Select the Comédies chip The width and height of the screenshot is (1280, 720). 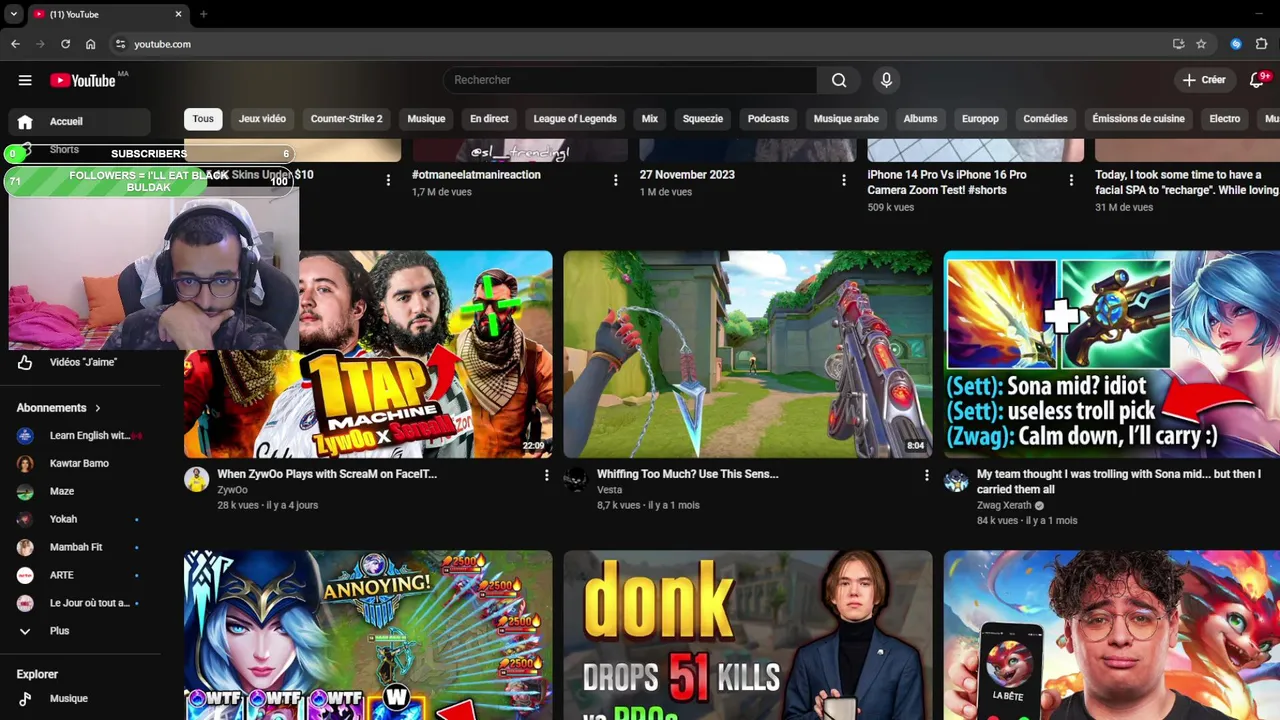1045,119
